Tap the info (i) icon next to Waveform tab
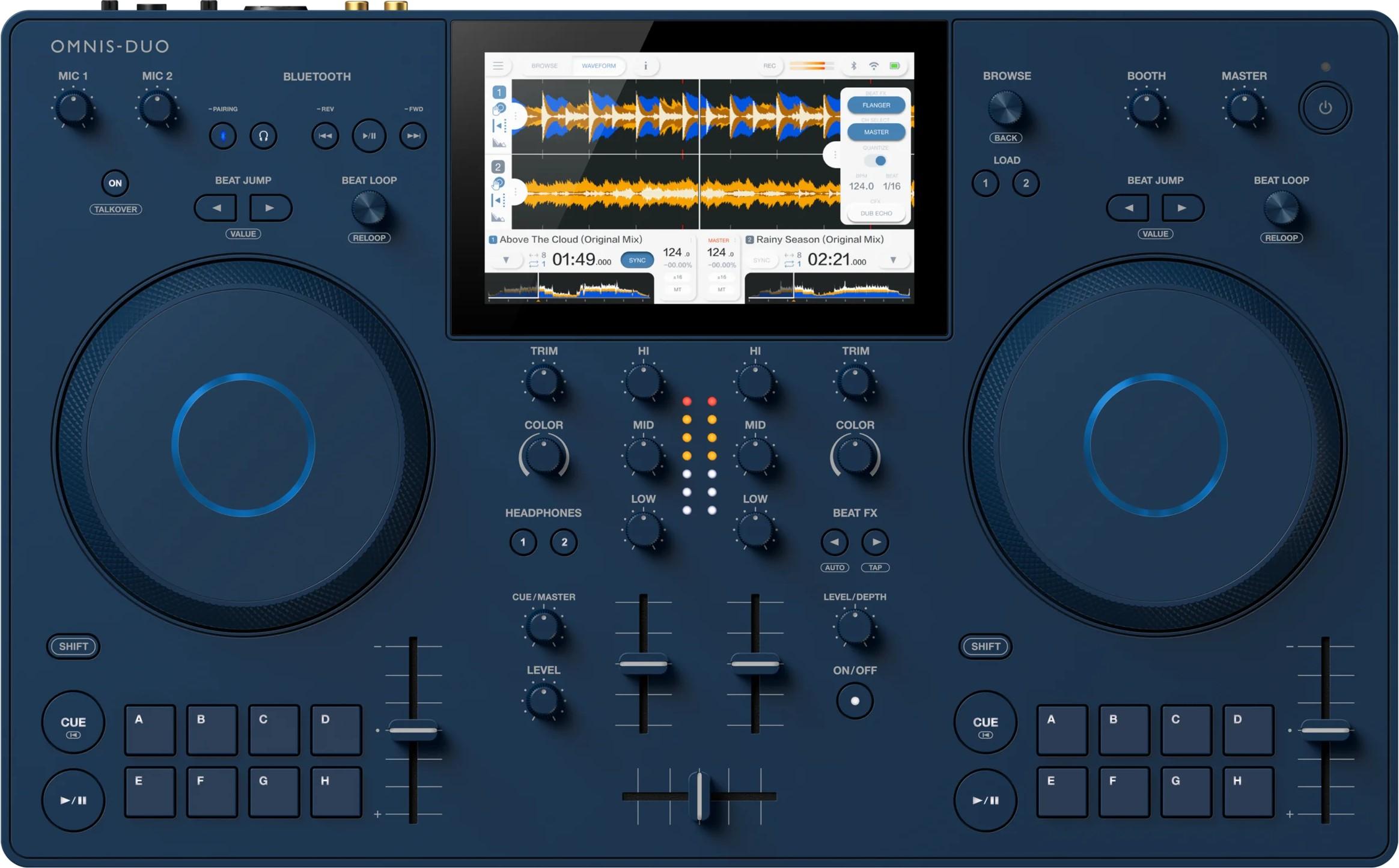This screenshot has height=868, width=1399. 645,66
